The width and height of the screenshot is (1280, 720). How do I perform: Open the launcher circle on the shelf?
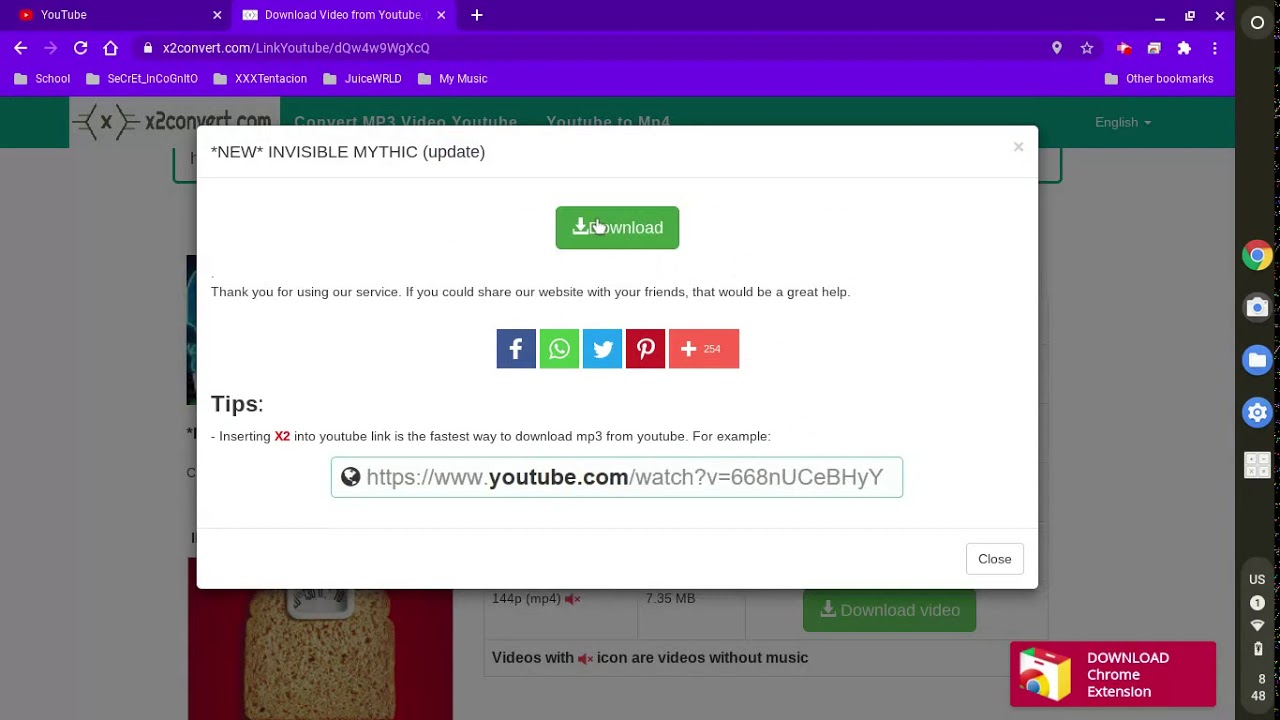[x=1258, y=22]
